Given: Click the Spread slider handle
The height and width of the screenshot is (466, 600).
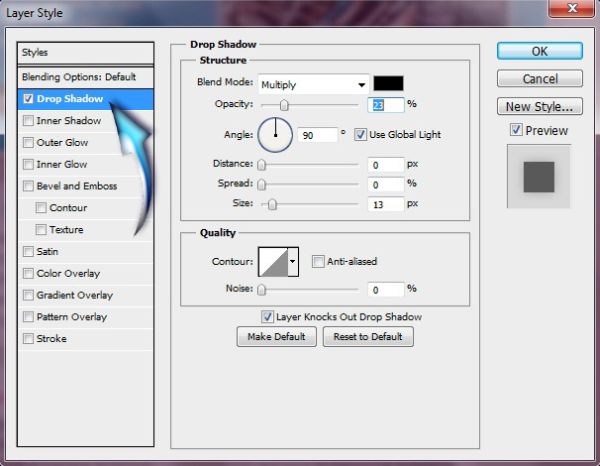Looking at the screenshot, I should pos(262,184).
